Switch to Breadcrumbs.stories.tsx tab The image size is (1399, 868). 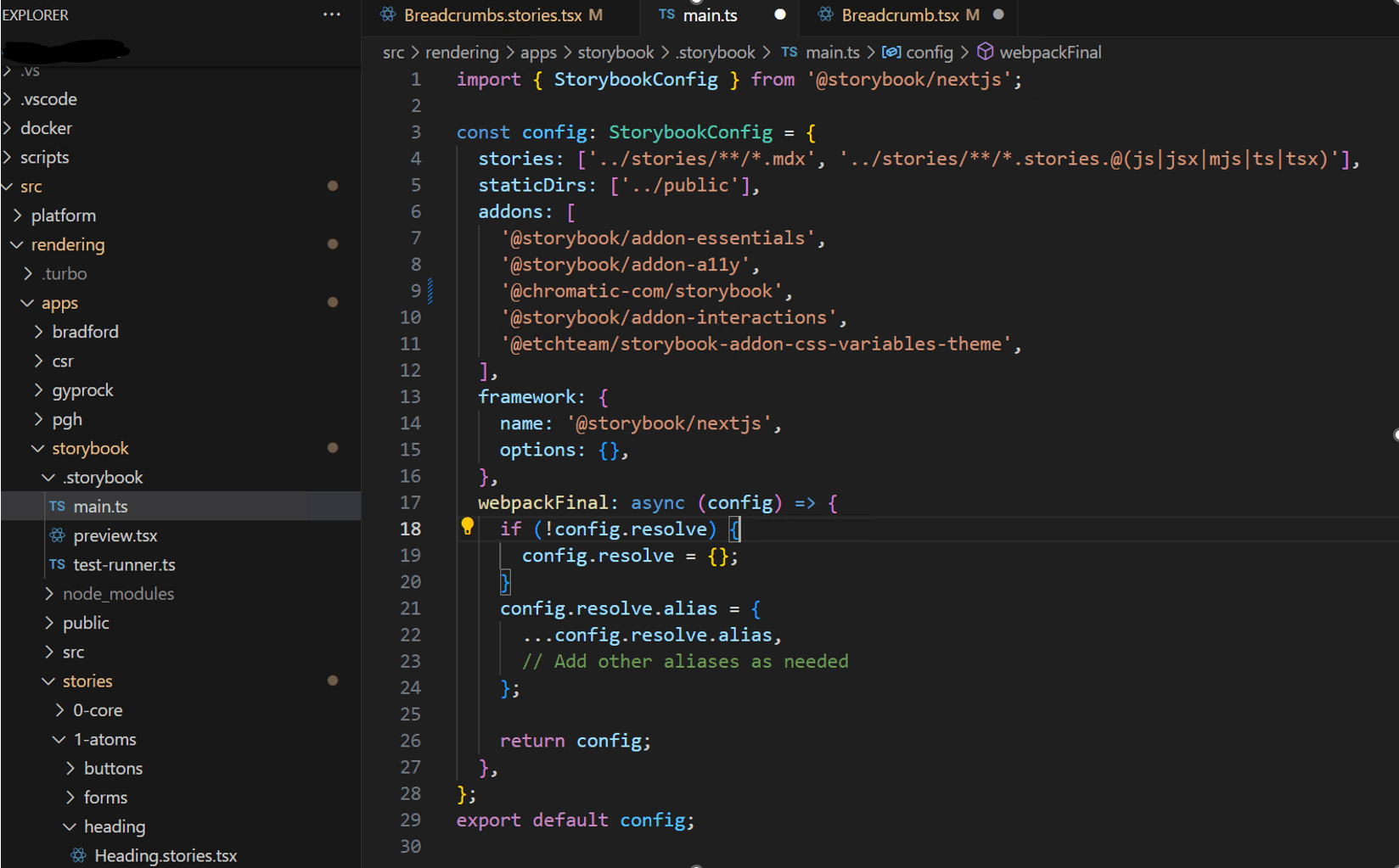click(x=492, y=15)
